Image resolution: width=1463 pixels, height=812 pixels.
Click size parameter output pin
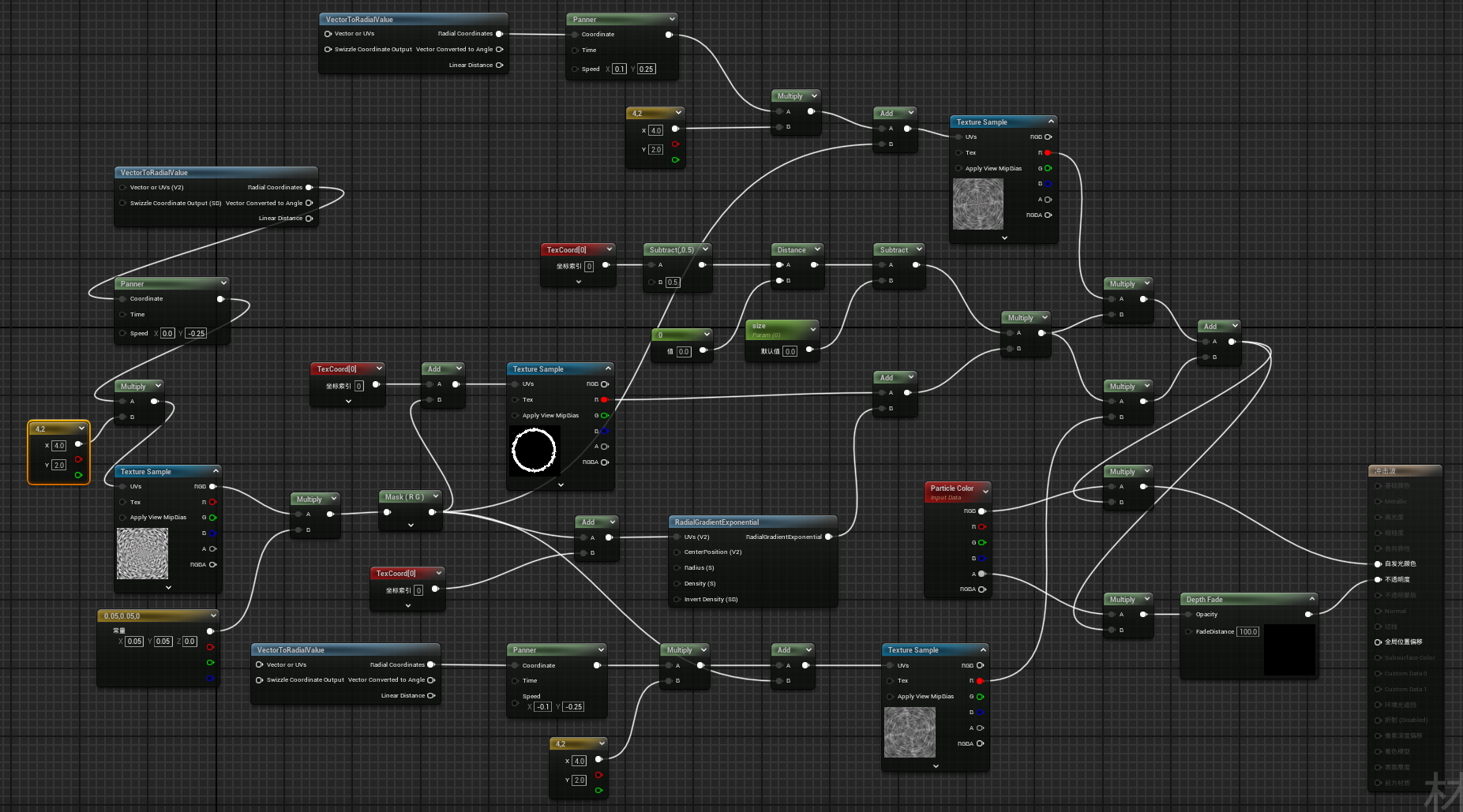click(809, 350)
